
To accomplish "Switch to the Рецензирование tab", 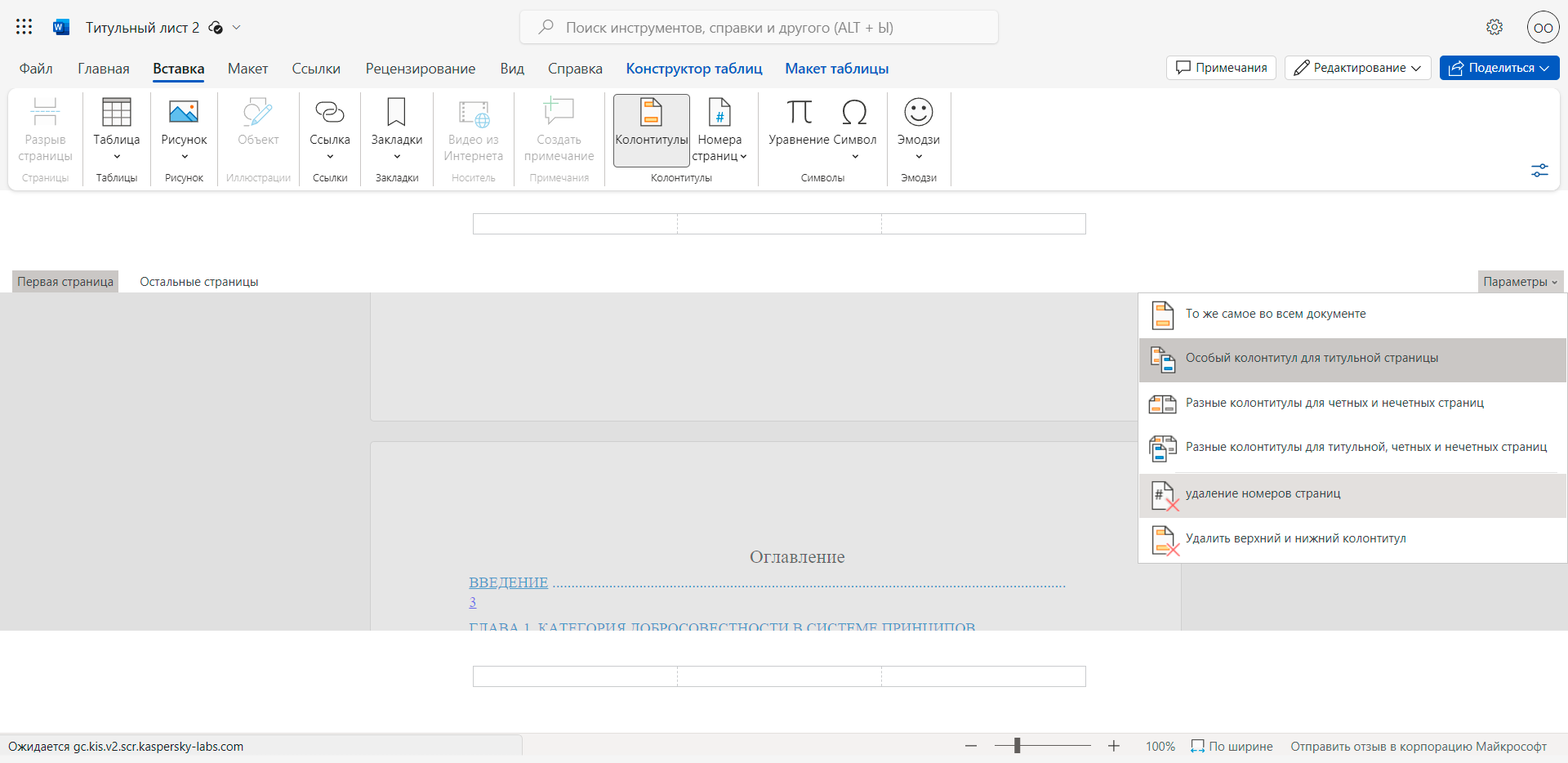I will 421,69.
